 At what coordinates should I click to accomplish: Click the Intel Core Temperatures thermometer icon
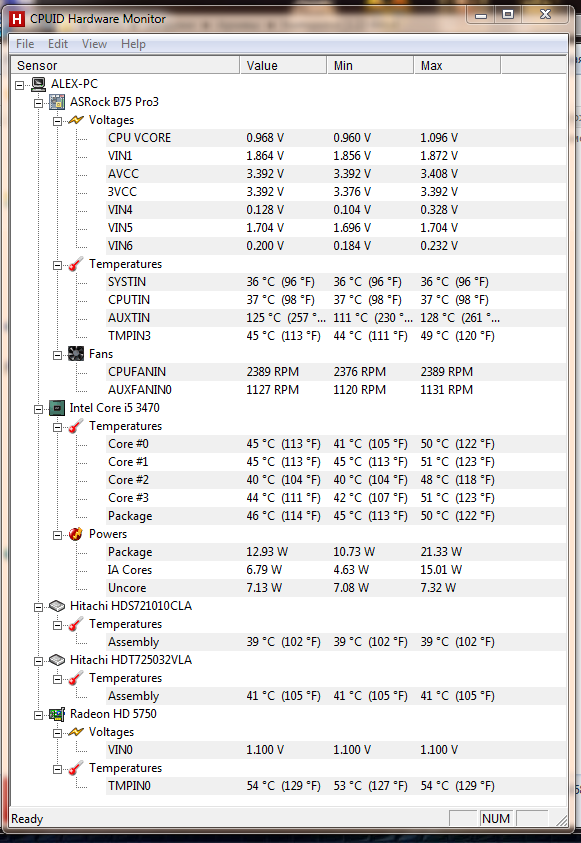(76, 426)
